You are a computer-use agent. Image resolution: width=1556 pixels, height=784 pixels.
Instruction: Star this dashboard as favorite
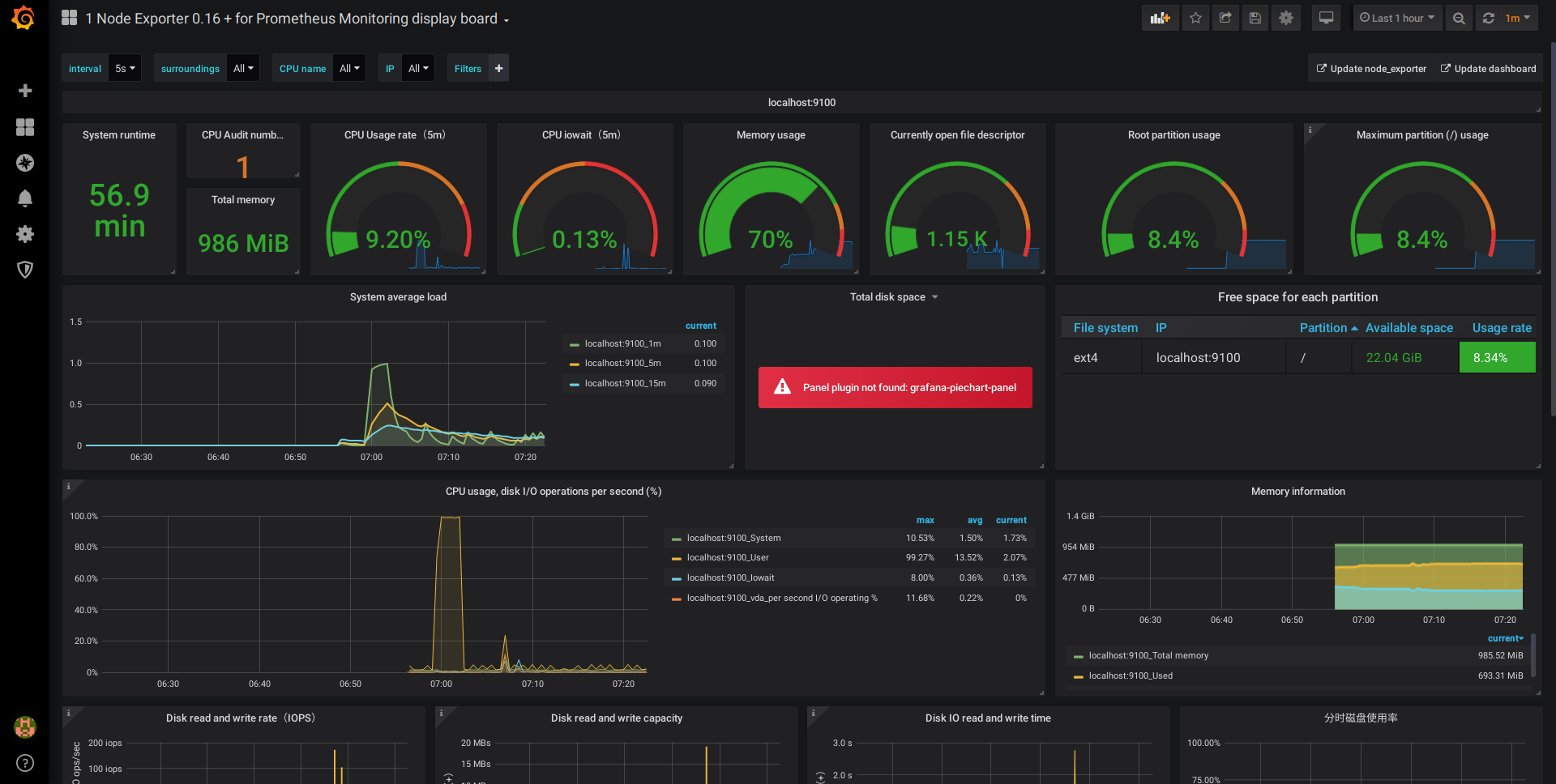point(1195,18)
